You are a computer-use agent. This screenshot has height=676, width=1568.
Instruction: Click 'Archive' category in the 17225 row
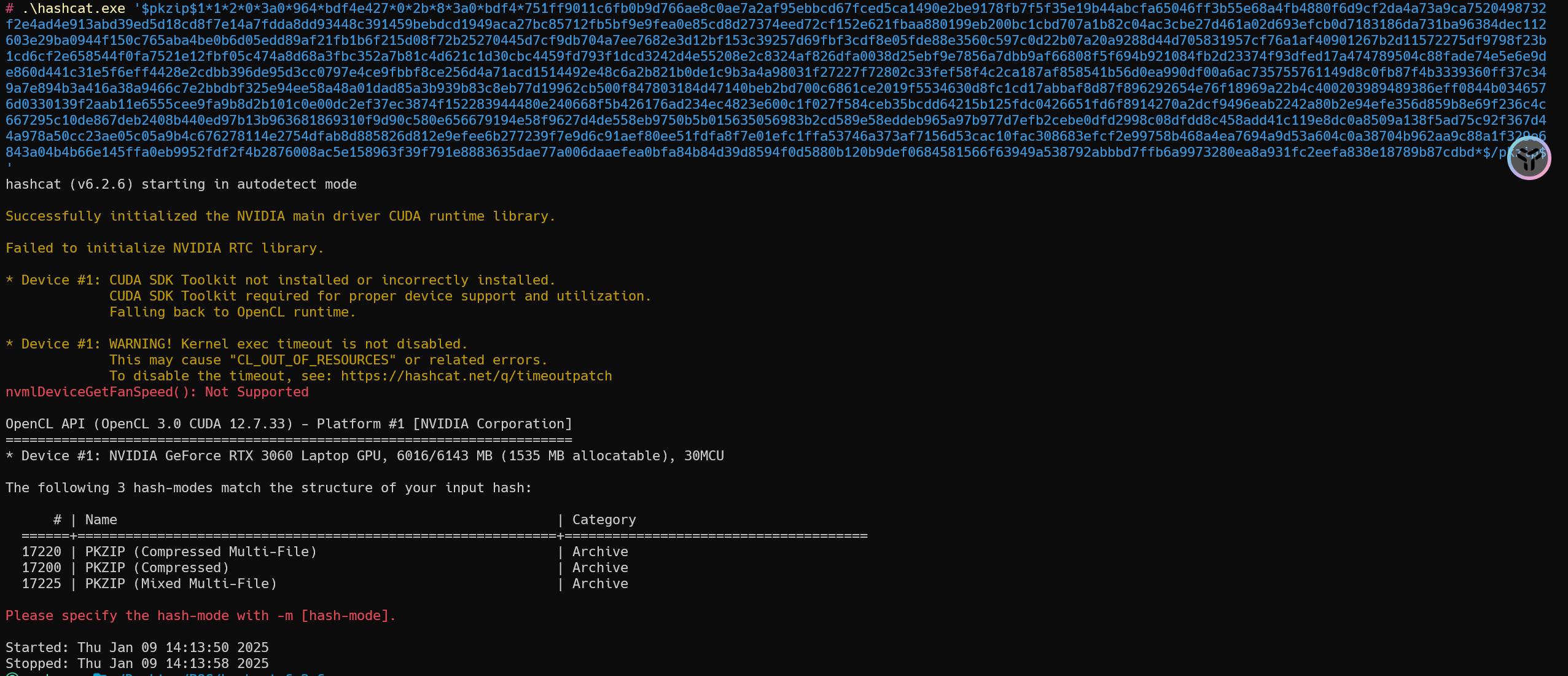click(600, 584)
